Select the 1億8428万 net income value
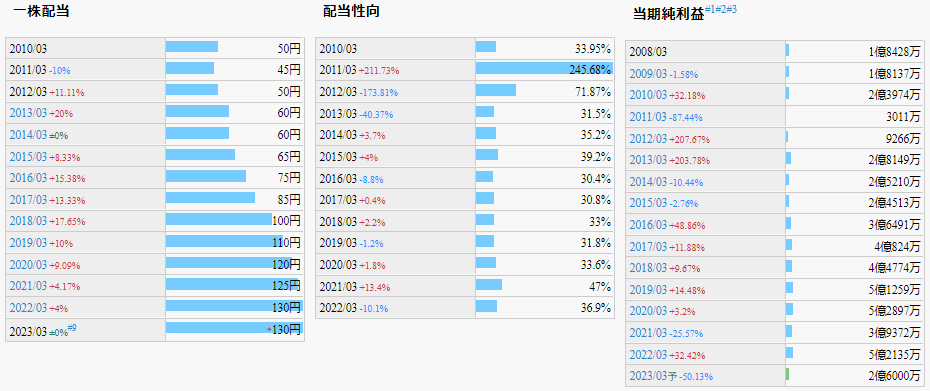 (894, 52)
